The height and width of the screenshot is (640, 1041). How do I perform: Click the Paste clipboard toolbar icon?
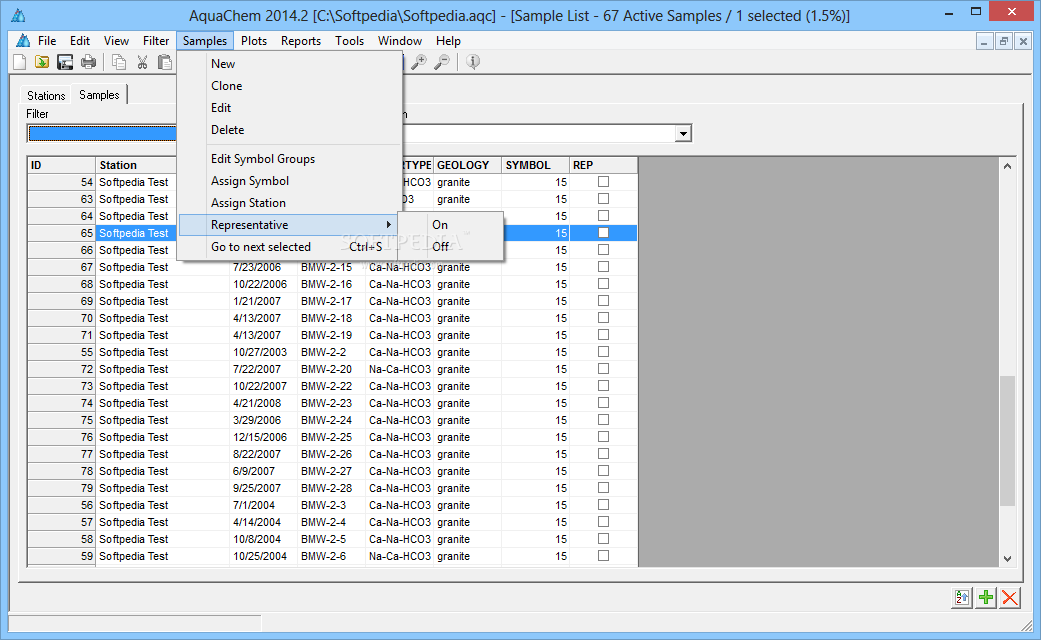coord(165,62)
